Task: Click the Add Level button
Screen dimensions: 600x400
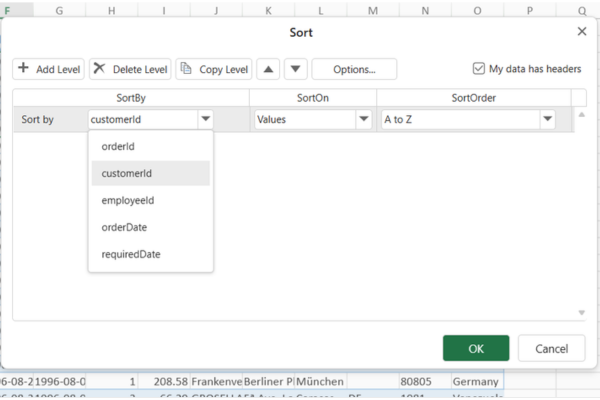Action: (x=48, y=69)
